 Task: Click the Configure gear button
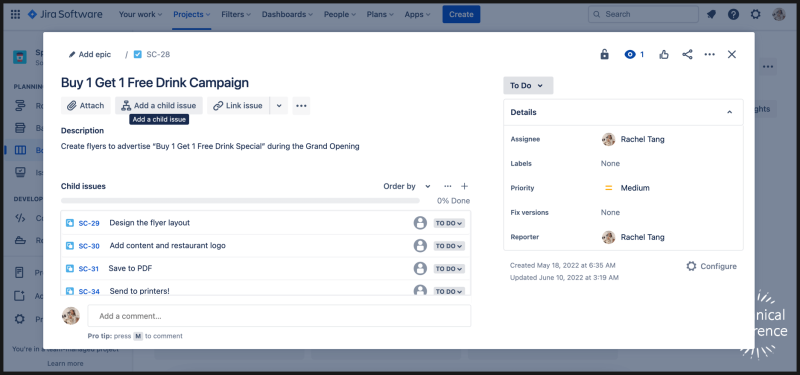click(712, 266)
